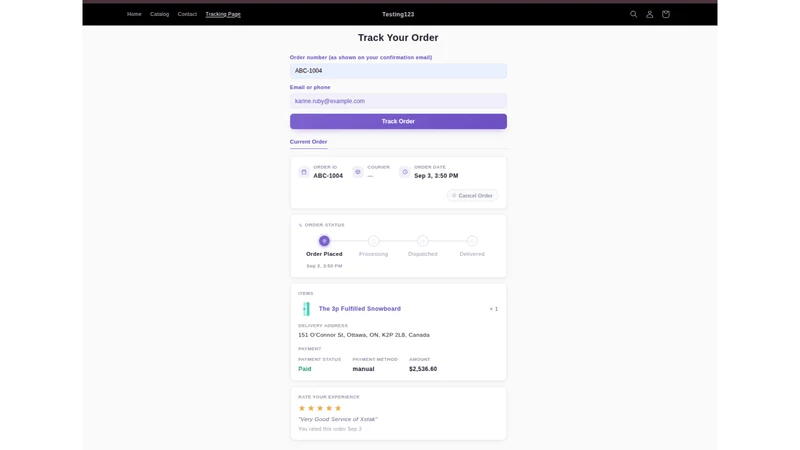Open the search icon in header
This screenshot has width=800, height=450.
tap(633, 14)
